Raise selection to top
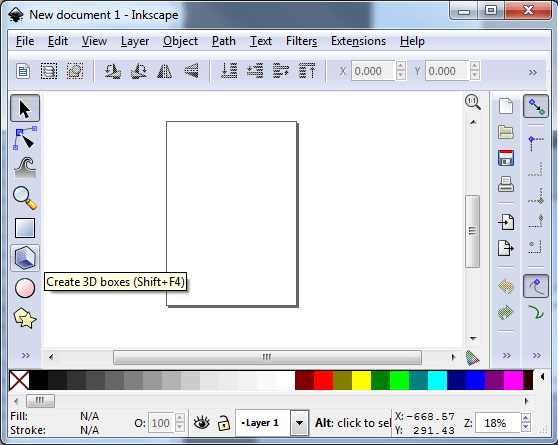 (x=307, y=71)
